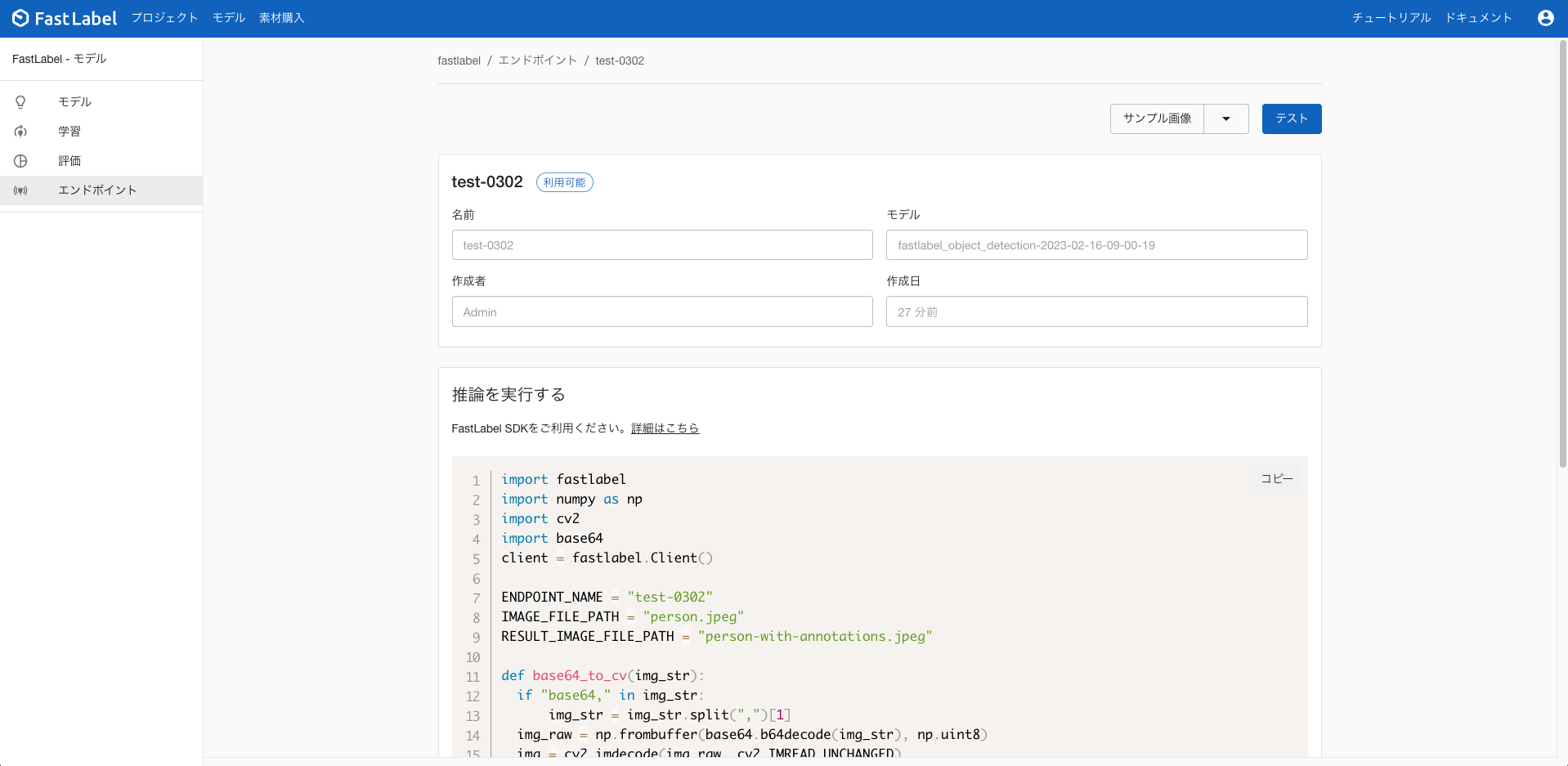Click the モデル field with fastlabel_object_detection
Screen dimensions: 1568x766
point(1097,245)
